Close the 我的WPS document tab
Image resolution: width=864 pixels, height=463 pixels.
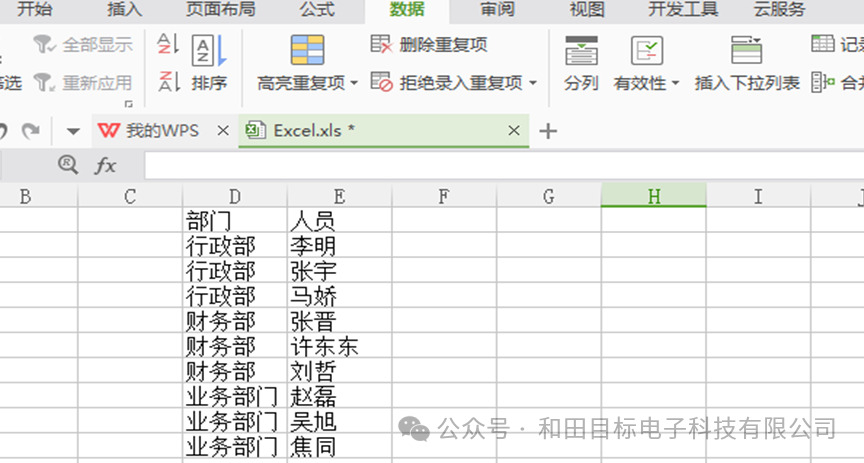[223, 131]
